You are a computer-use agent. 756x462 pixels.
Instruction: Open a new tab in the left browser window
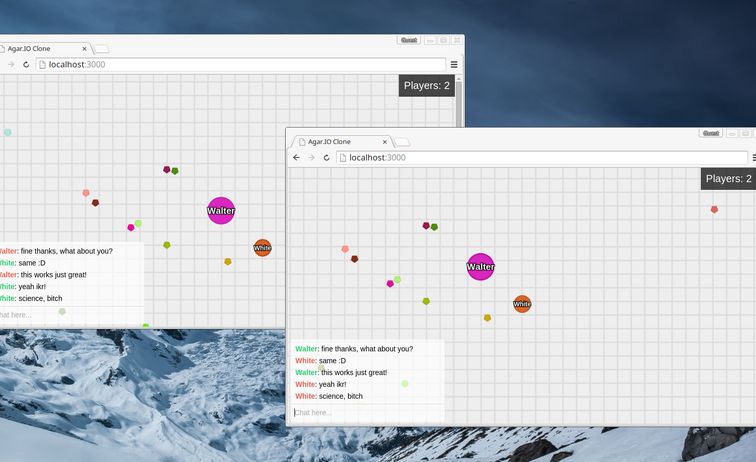coord(101,48)
